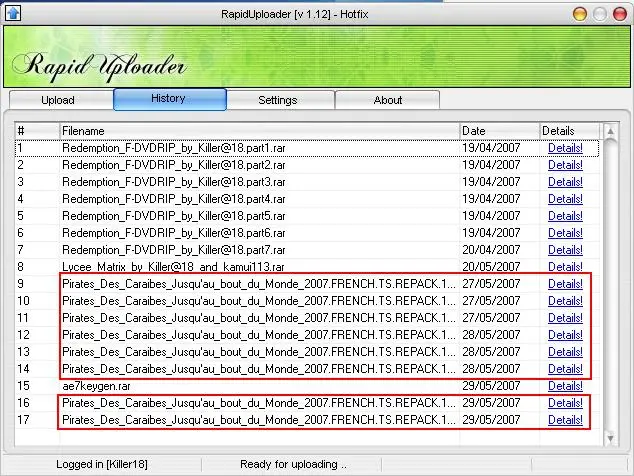Click Logged in [Killer18] status text

(101, 464)
